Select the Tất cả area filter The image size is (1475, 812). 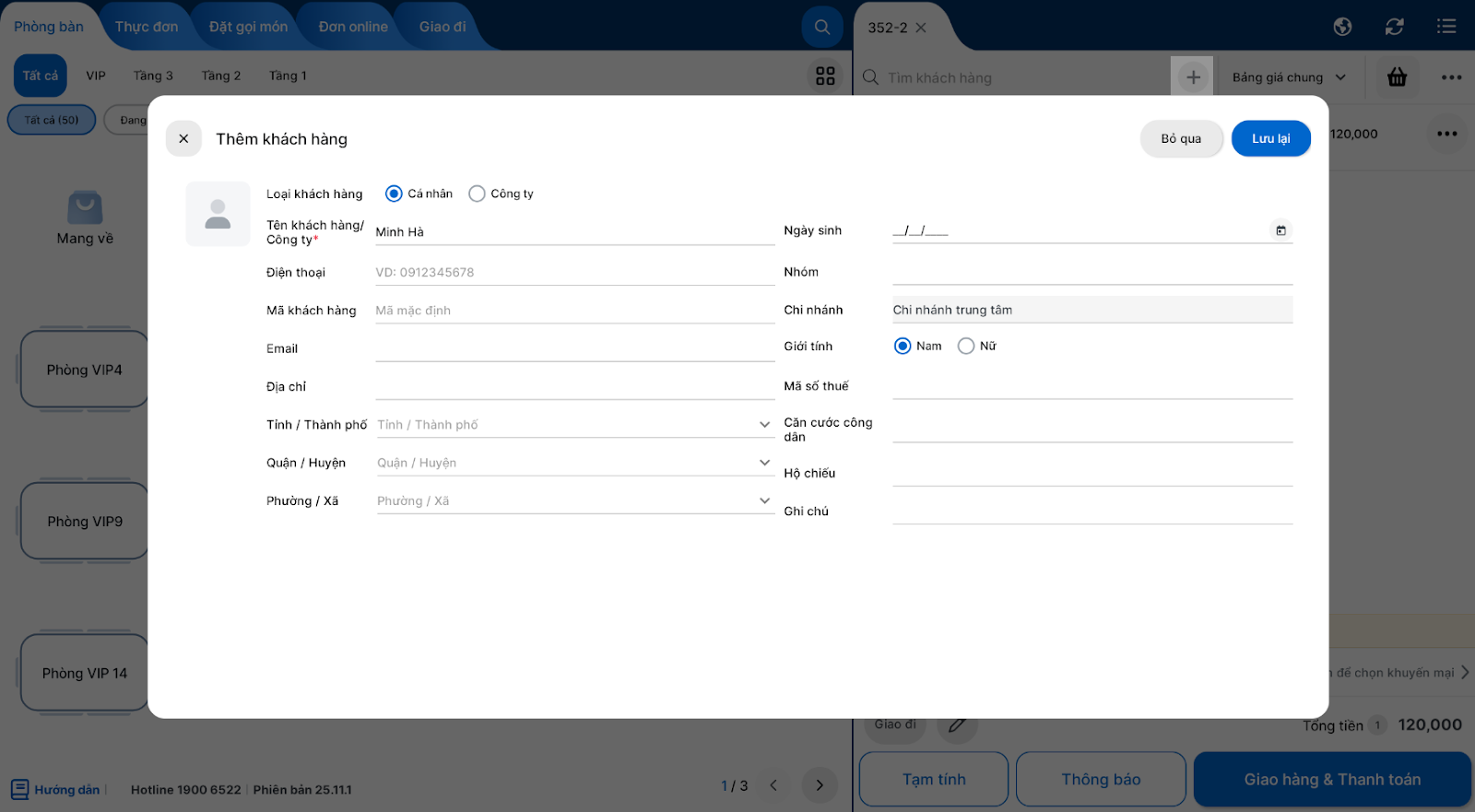pos(41,76)
